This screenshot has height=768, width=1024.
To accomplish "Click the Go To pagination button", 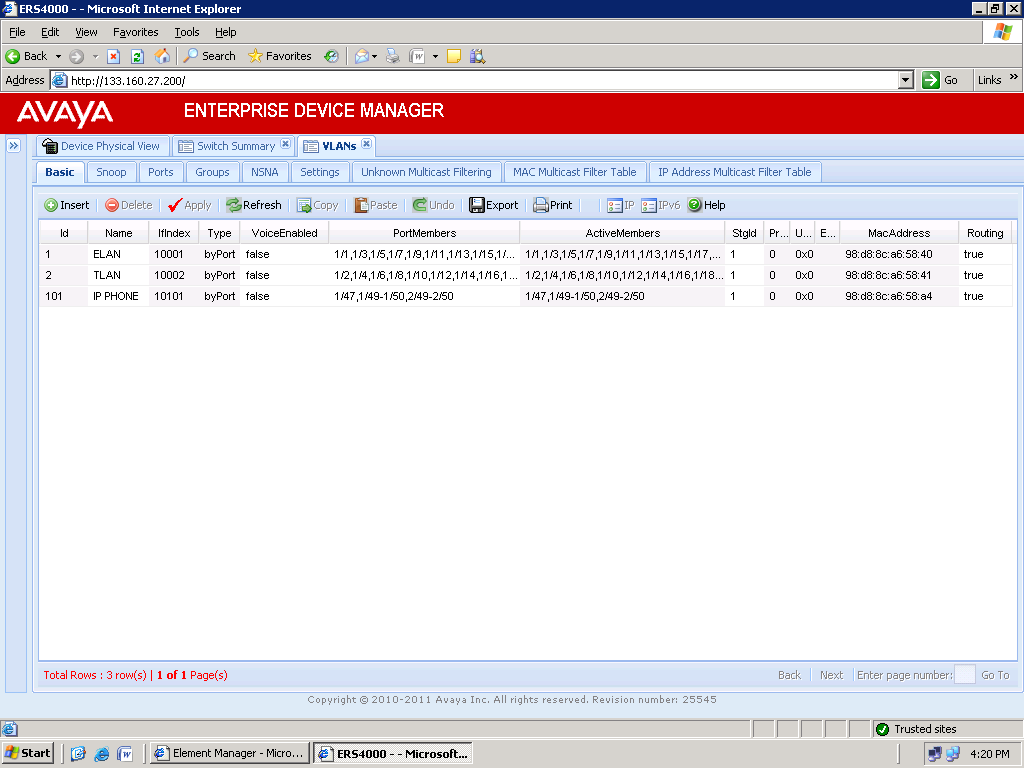I will click(x=995, y=675).
